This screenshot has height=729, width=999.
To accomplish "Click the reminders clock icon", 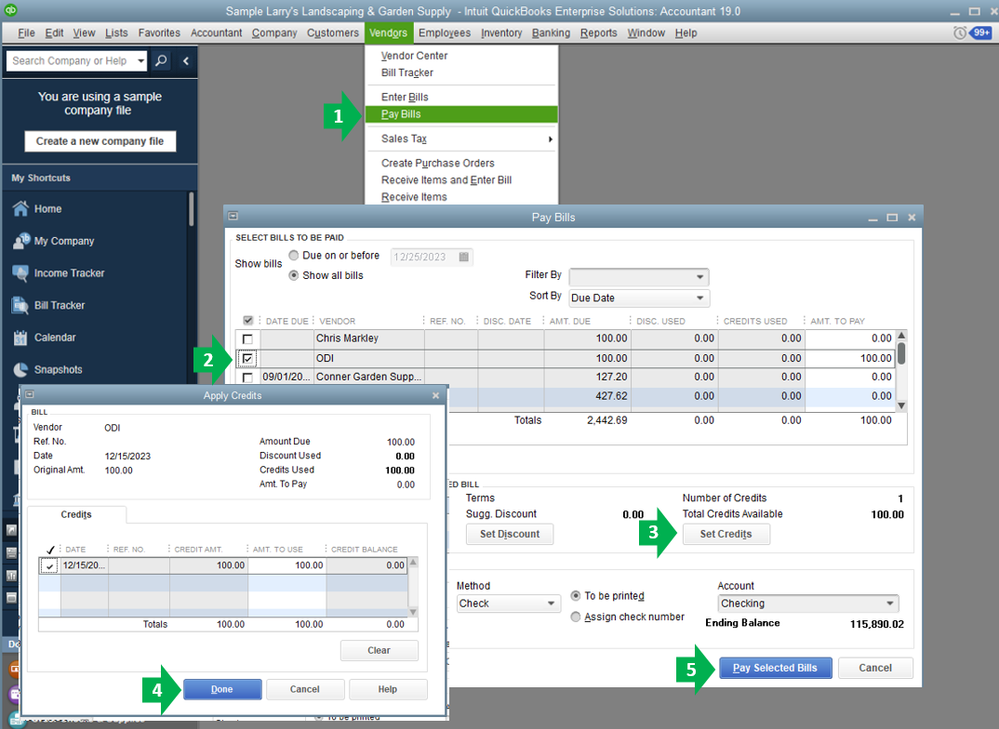I will (959, 32).
